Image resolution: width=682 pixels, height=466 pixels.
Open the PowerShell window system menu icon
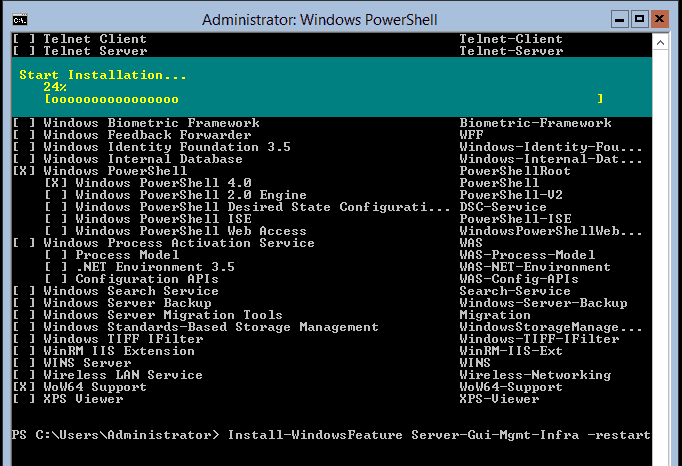(20, 20)
